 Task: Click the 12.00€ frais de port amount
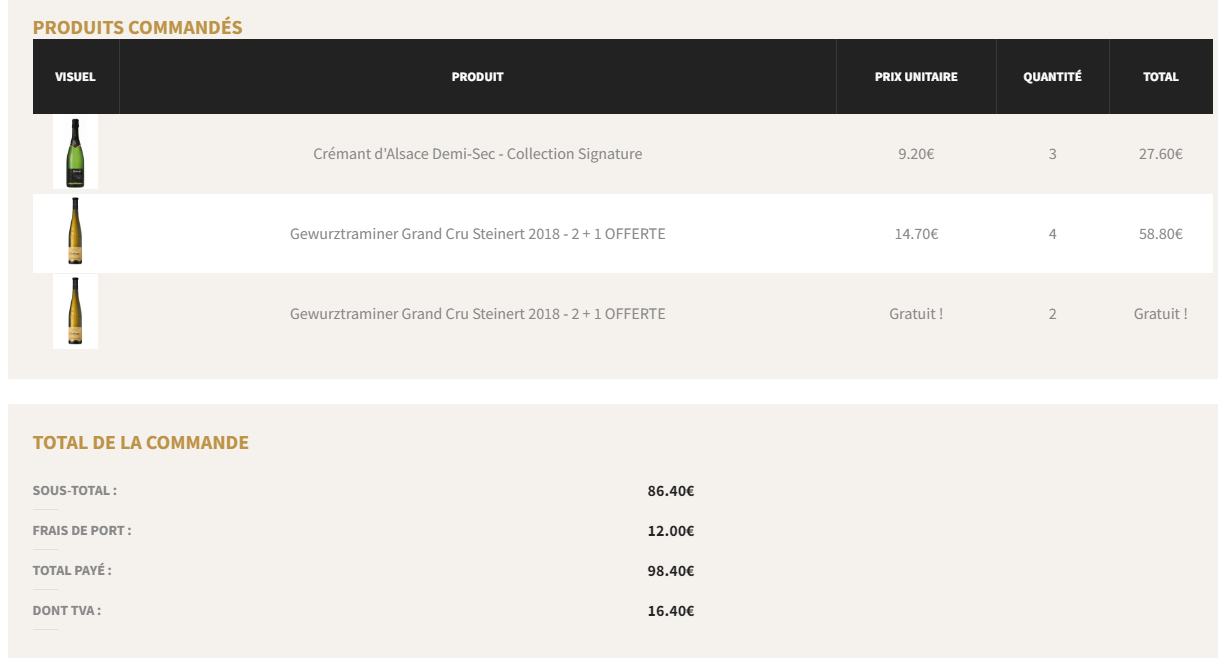tap(671, 531)
